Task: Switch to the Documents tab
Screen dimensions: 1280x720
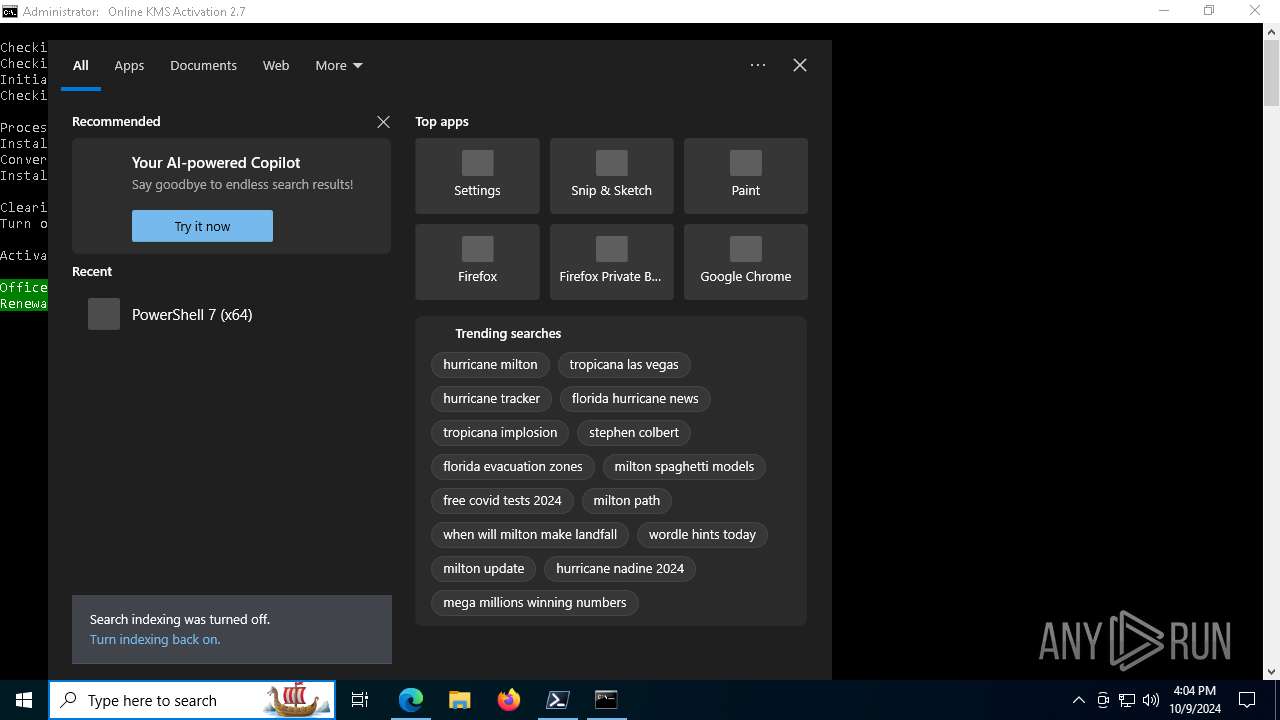Action: coord(203,65)
